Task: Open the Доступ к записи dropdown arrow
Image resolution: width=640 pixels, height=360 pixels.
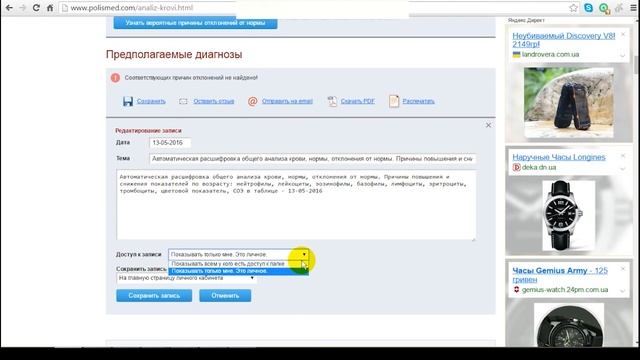Action: coord(304,254)
